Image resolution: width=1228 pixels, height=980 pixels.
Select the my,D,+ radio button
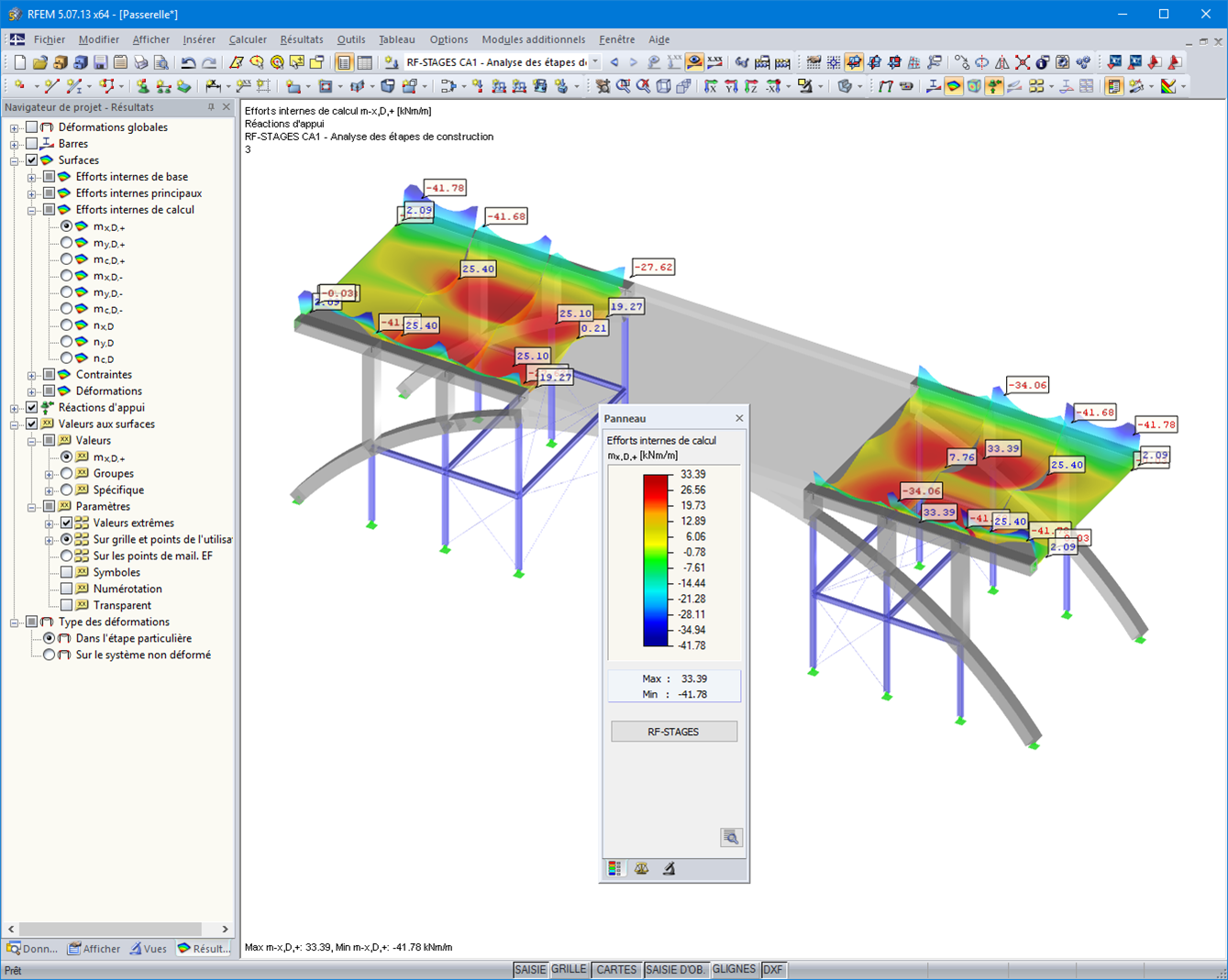[66, 243]
